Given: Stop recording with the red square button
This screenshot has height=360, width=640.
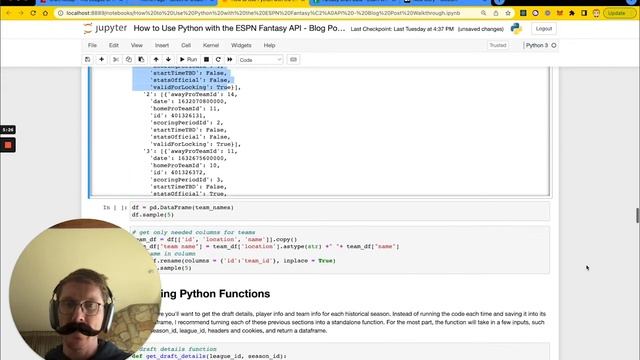Looking at the screenshot, I should [x=8, y=145].
